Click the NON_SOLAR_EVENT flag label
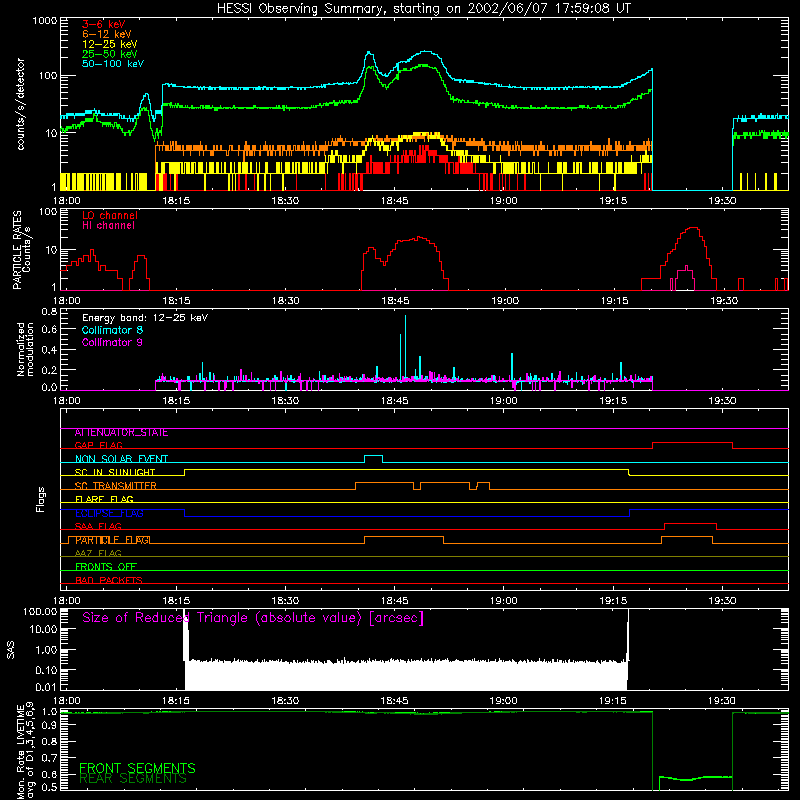 [x=121, y=459]
